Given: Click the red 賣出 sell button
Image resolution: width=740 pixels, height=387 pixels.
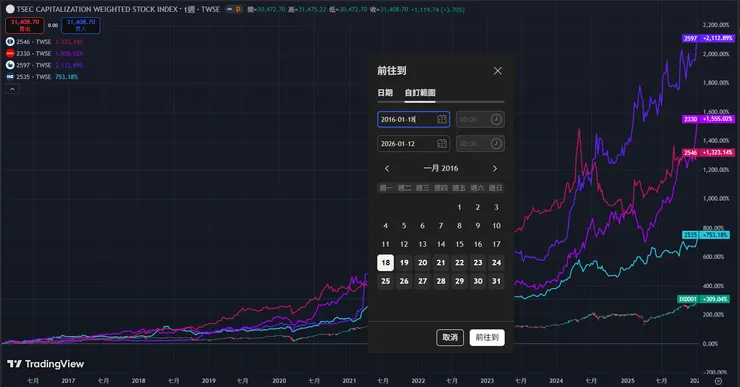Looking at the screenshot, I should pos(25,25).
